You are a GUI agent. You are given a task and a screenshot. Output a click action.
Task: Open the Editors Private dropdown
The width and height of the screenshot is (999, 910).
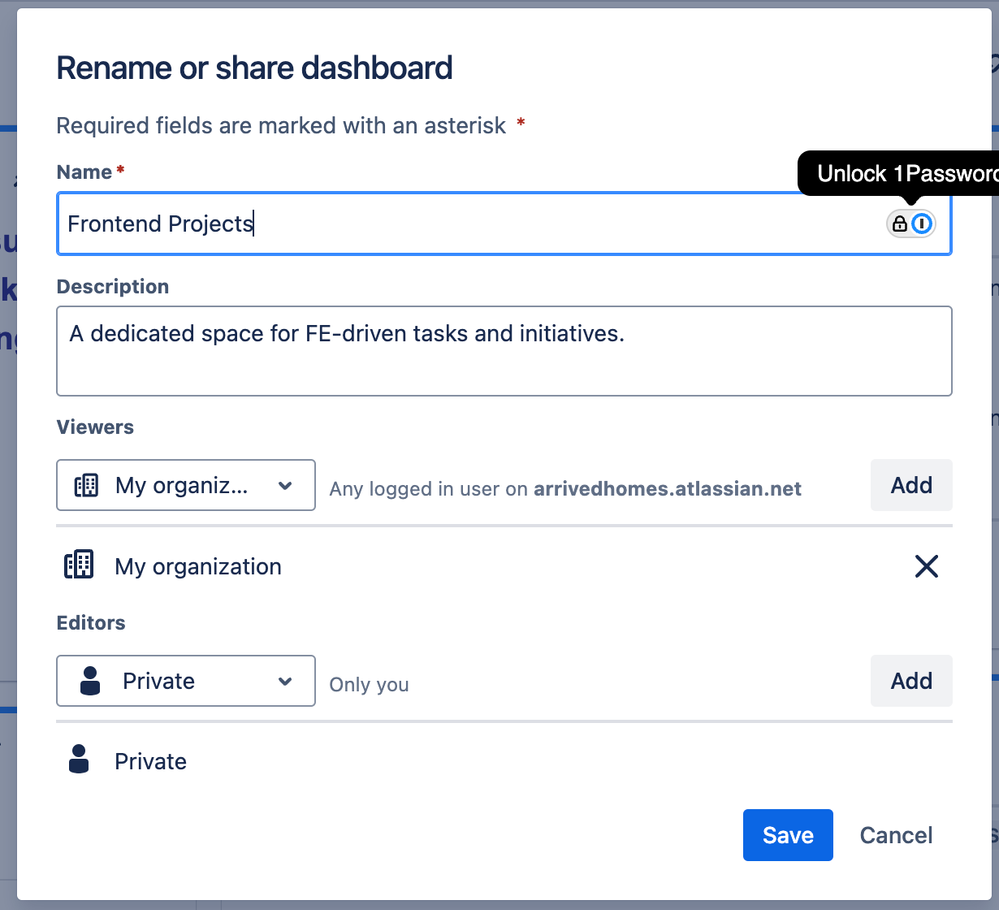186,681
